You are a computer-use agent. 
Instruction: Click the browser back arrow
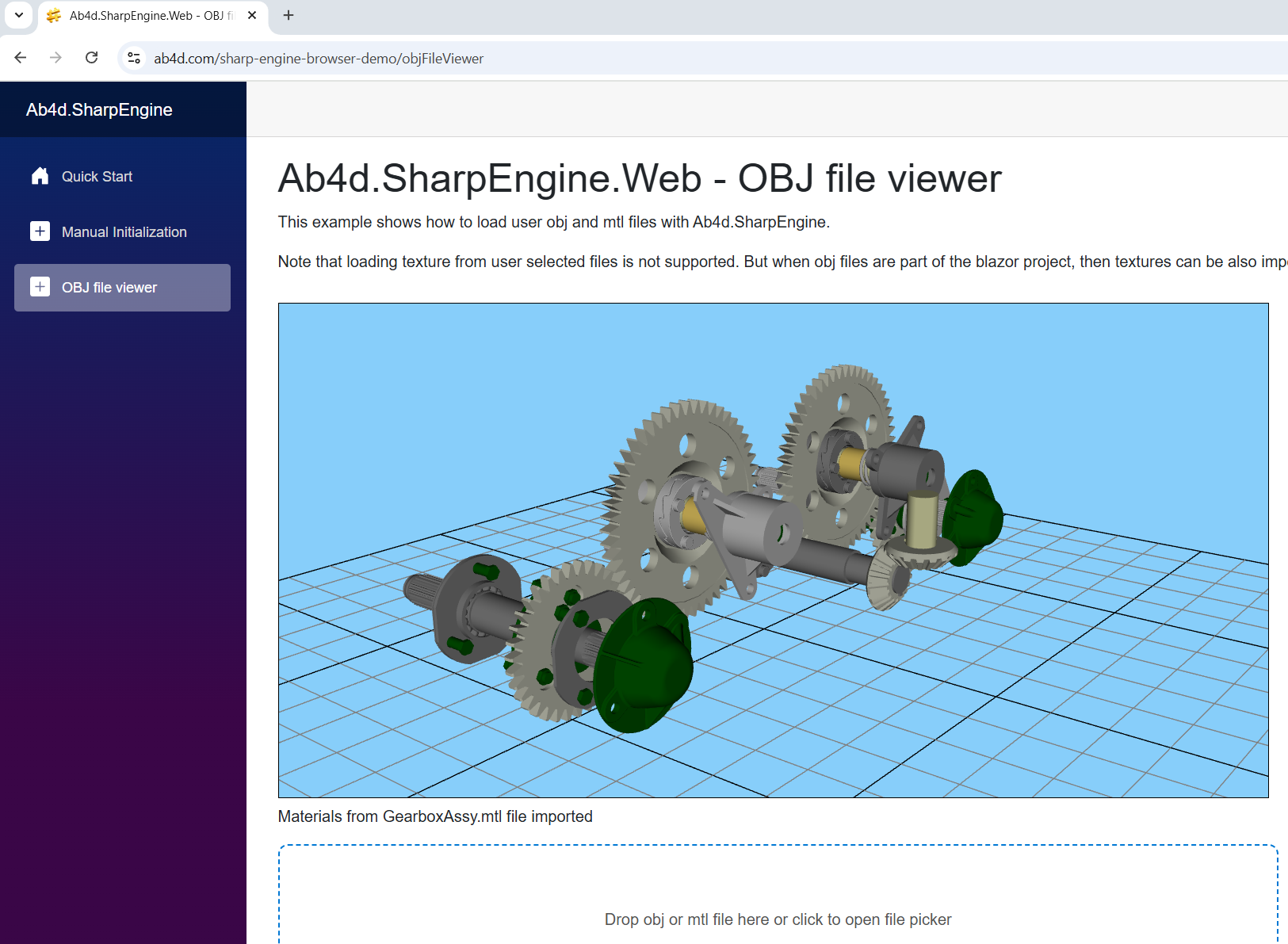coord(21,58)
